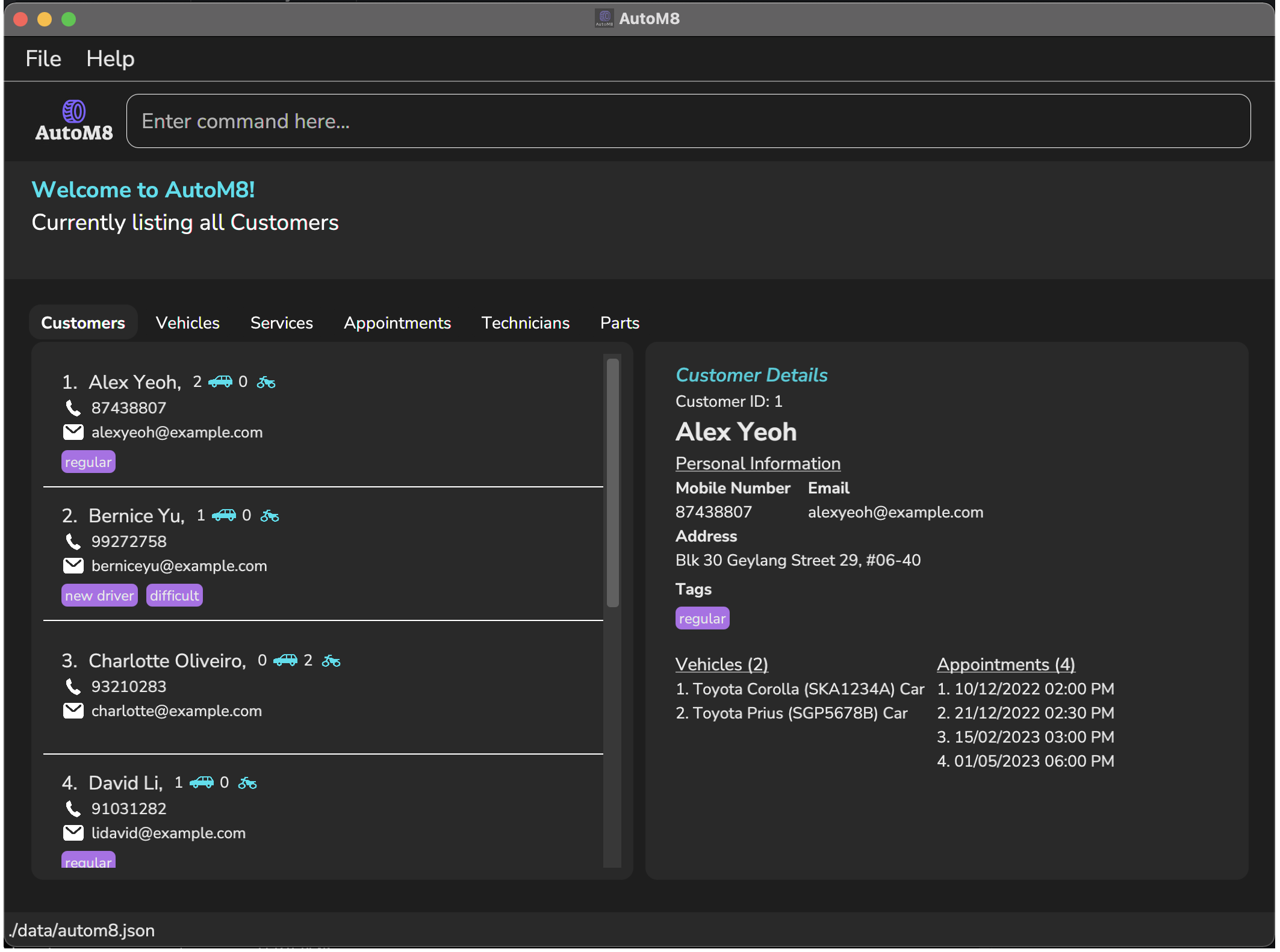Screen dimensions: 1280x952
Task: Select the Bernice Yu customer entry
Action: pyautogui.click(x=323, y=554)
